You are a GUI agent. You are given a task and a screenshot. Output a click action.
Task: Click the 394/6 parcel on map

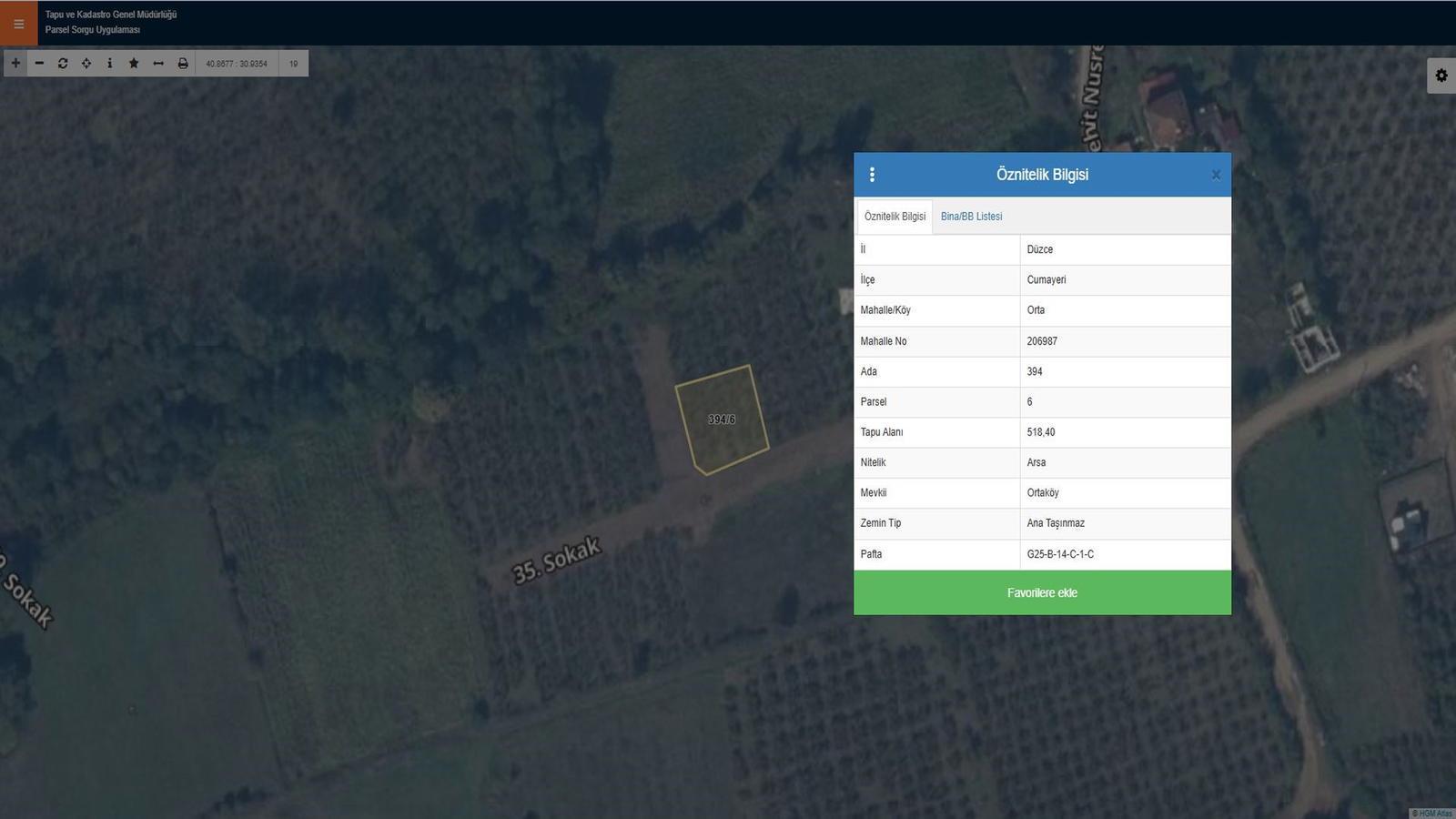point(722,420)
